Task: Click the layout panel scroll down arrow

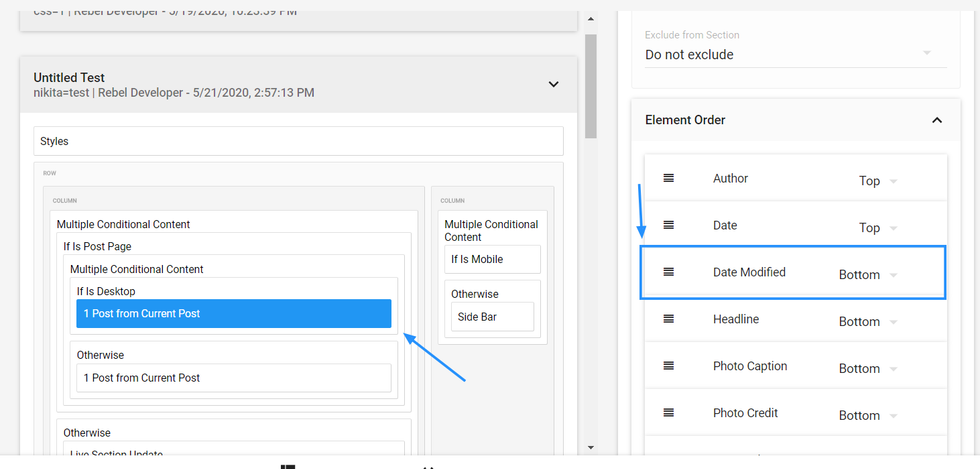Action: [x=590, y=447]
